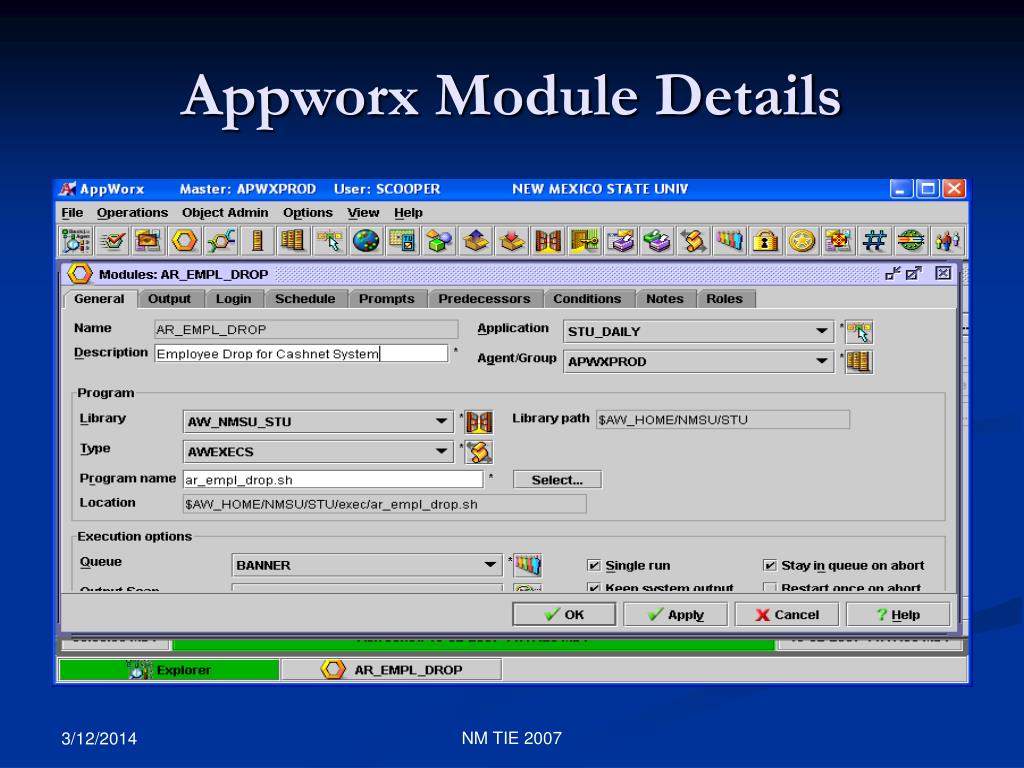Click the scroll program types toolbar icon
The width and height of the screenshot is (1024, 768).
[x=694, y=241]
